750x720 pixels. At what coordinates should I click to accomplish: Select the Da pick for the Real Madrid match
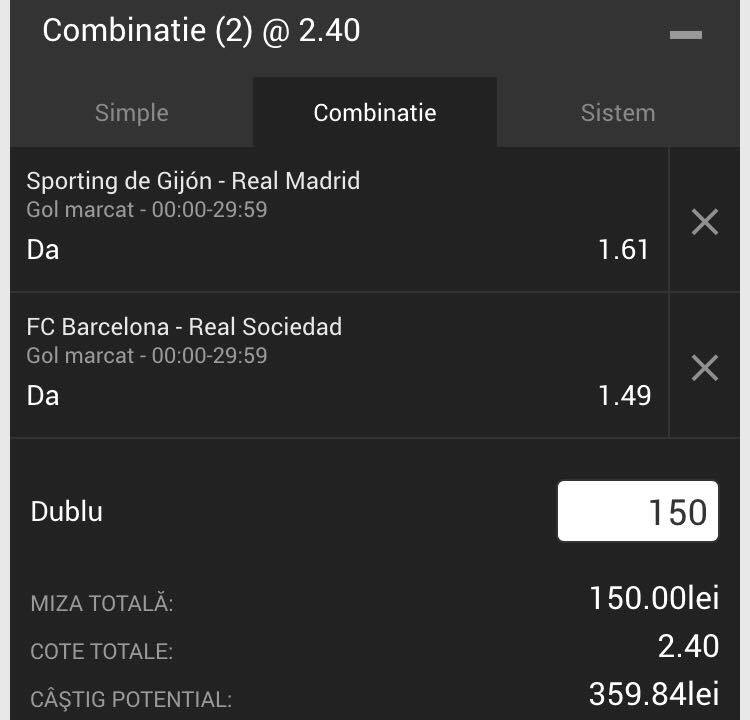click(43, 250)
